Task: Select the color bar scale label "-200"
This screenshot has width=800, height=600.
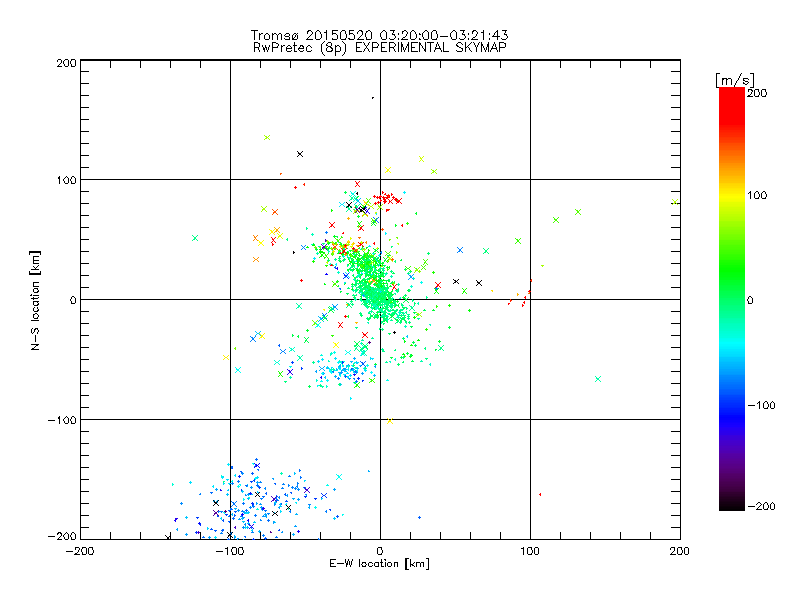Action: (762, 506)
